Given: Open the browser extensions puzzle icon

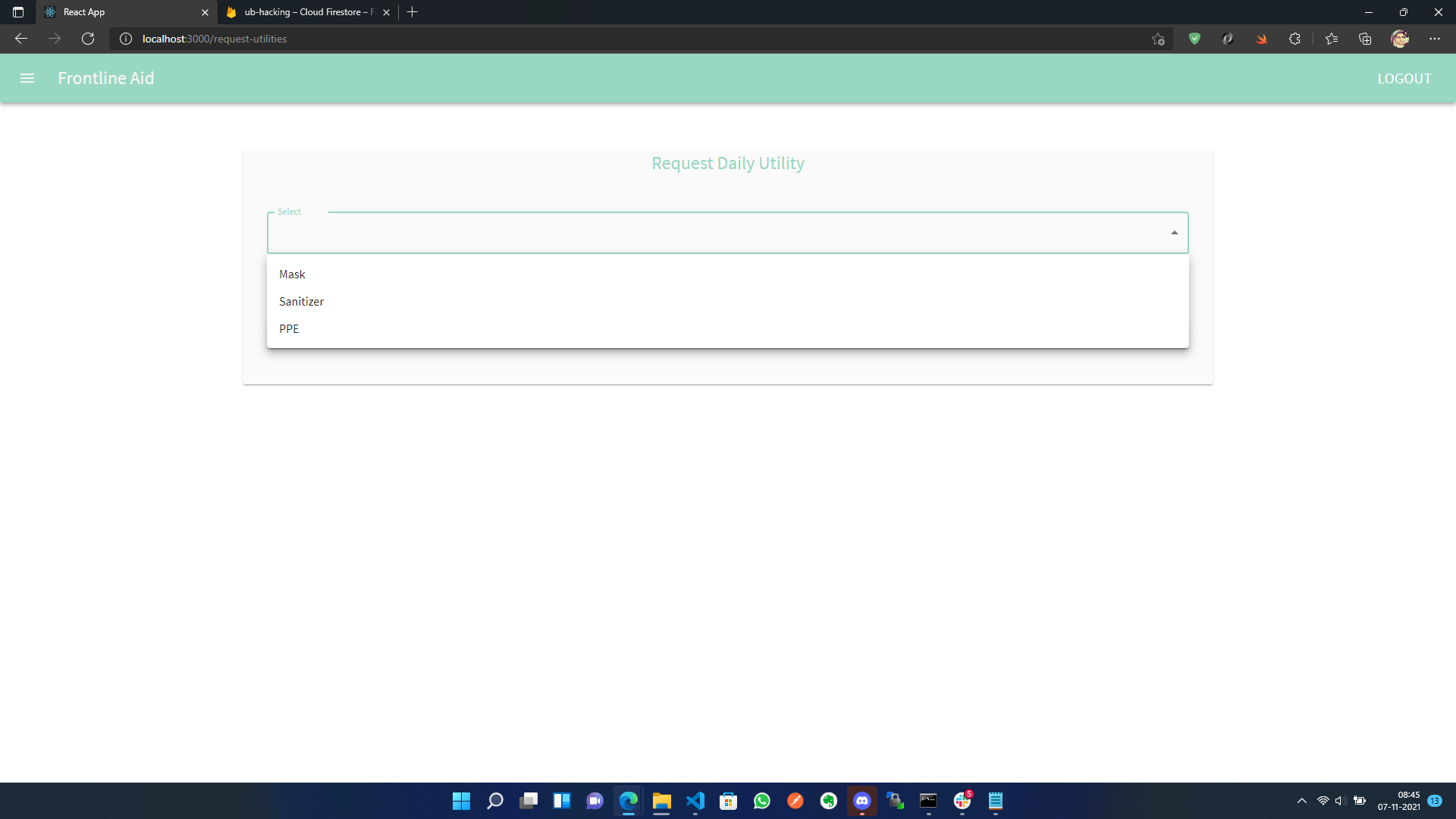Looking at the screenshot, I should [x=1294, y=39].
